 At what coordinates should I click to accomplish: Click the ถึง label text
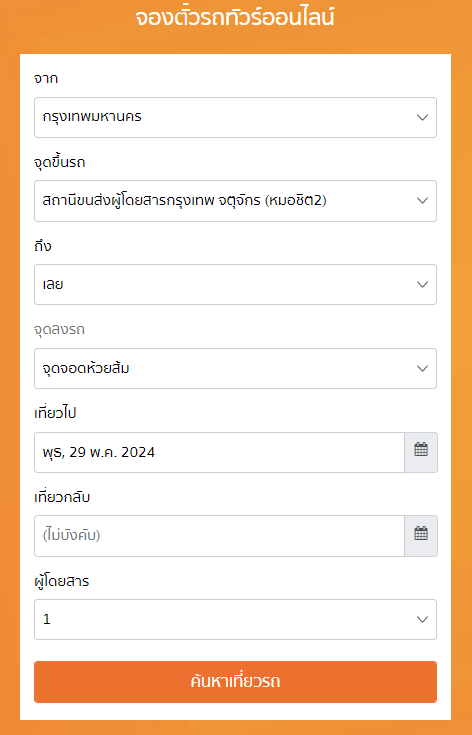click(43, 246)
